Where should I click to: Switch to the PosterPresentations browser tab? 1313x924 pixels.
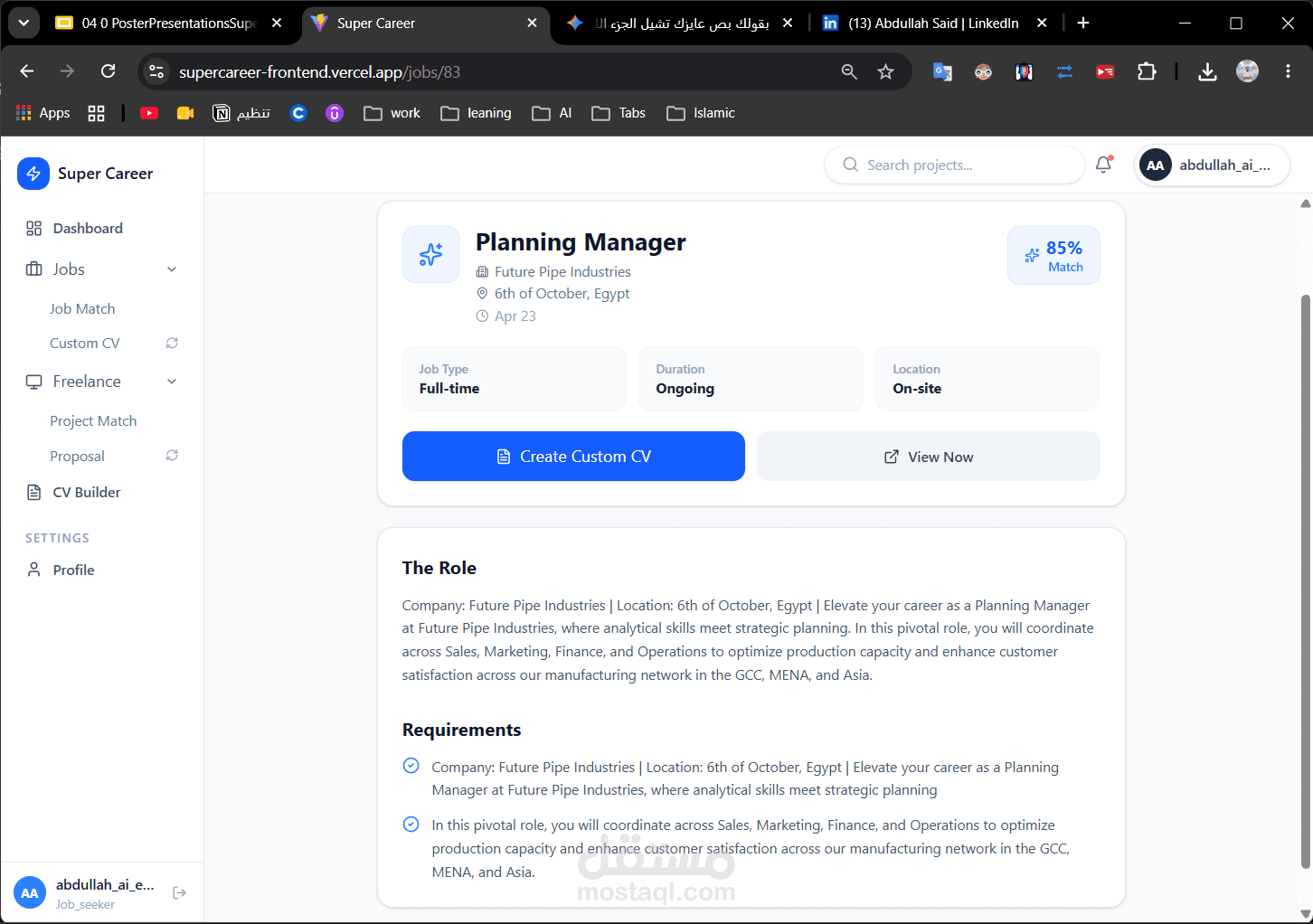(169, 24)
